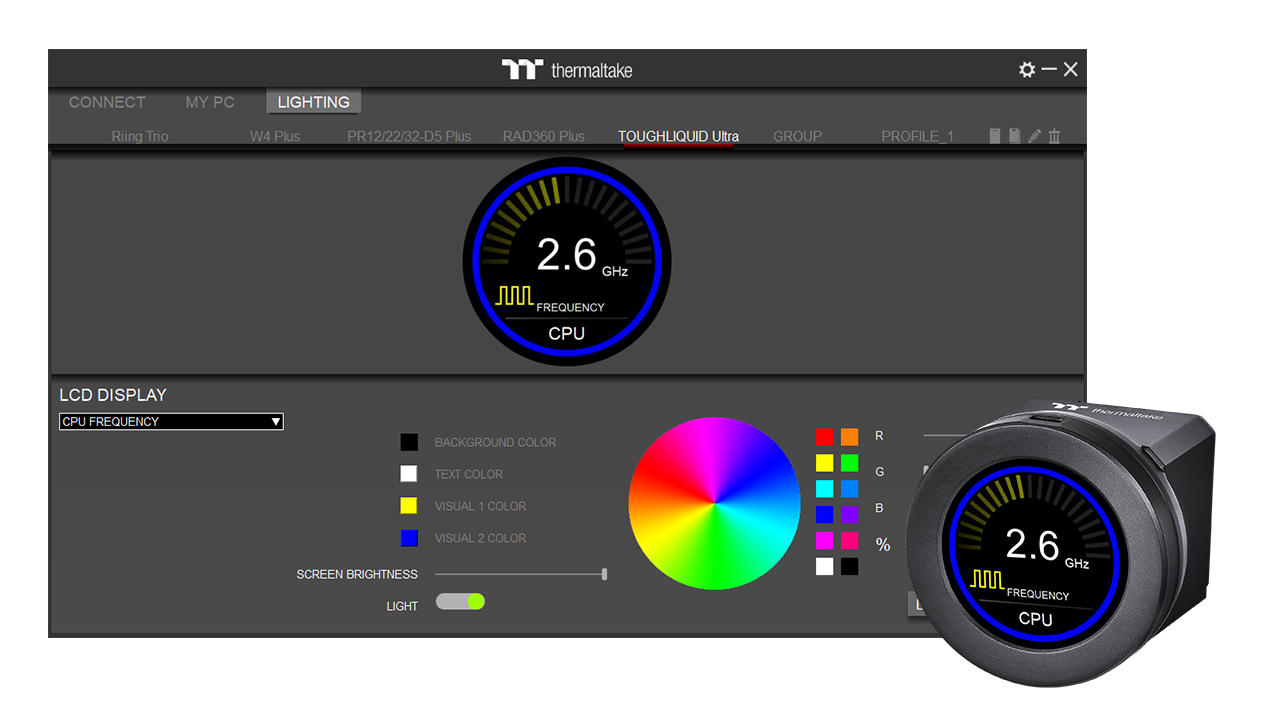Click the new profile icon beside PROFILE_1
This screenshot has width=1280, height=720.
(995, 136)
